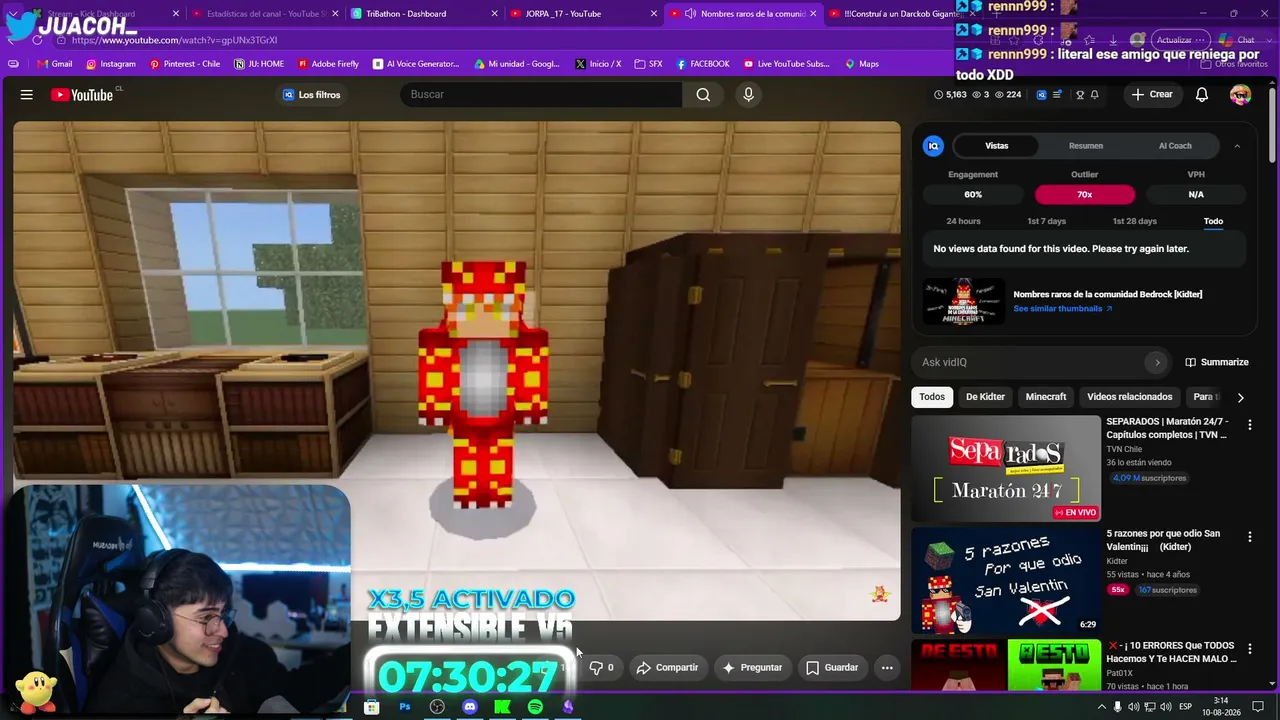Click the vidIQ trophy icon in the top bar
Viewport: 1280px width, 720px height.
(1080, 95)
